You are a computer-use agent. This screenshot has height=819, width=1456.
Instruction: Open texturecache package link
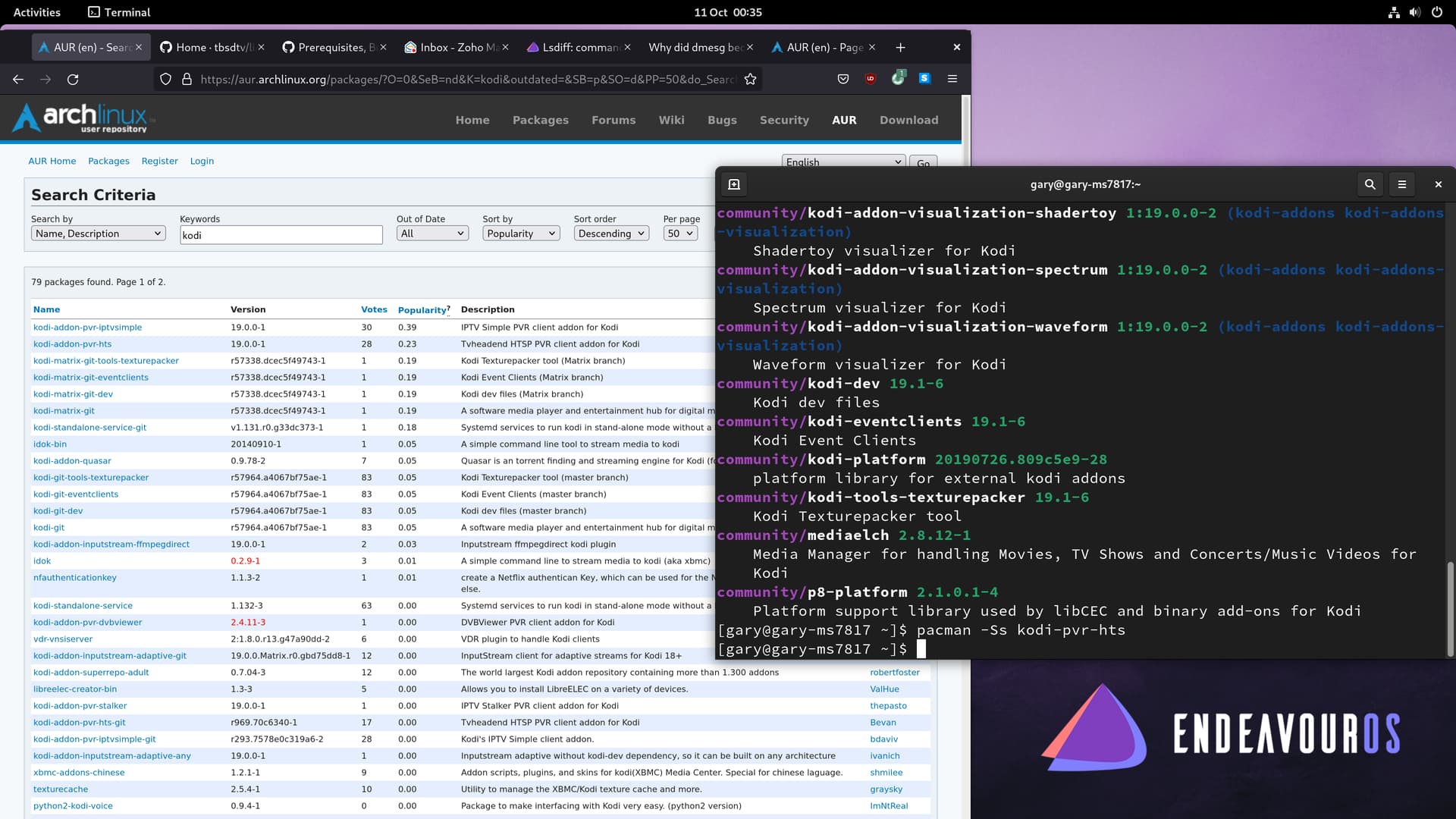(x=61, y=789)
